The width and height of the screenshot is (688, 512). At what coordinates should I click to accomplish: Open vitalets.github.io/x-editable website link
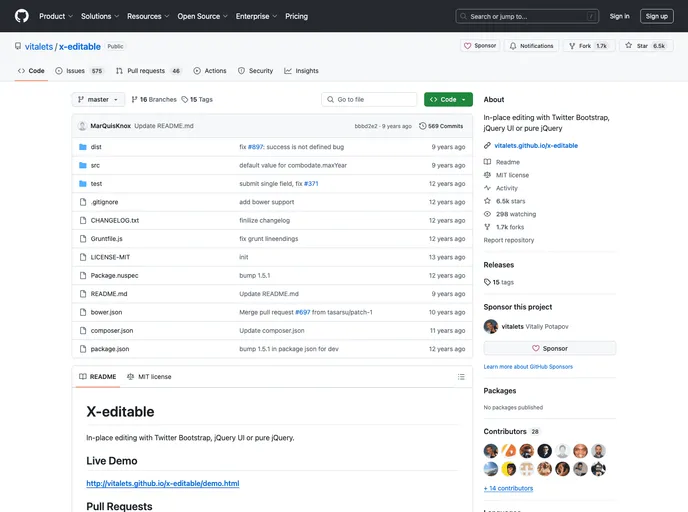tap(536, 146)
